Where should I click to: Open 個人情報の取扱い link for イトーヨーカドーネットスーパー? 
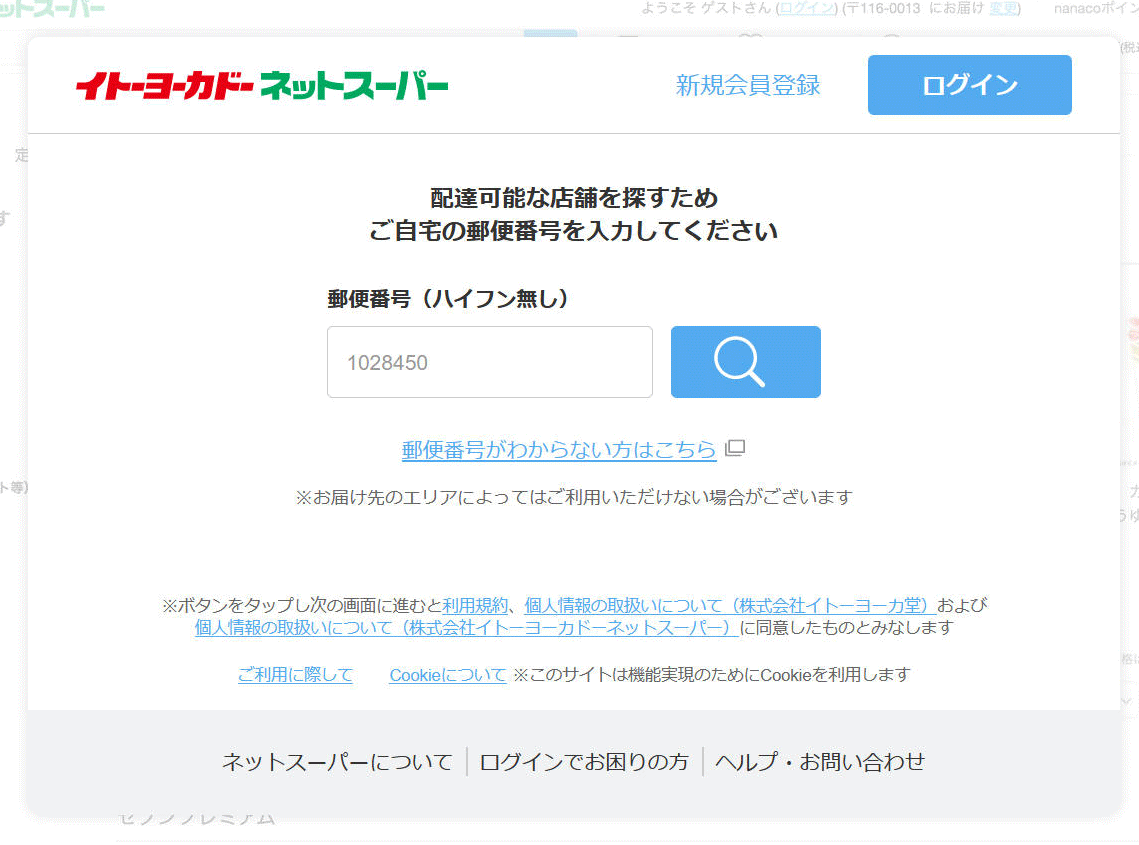tap(466, 628)
